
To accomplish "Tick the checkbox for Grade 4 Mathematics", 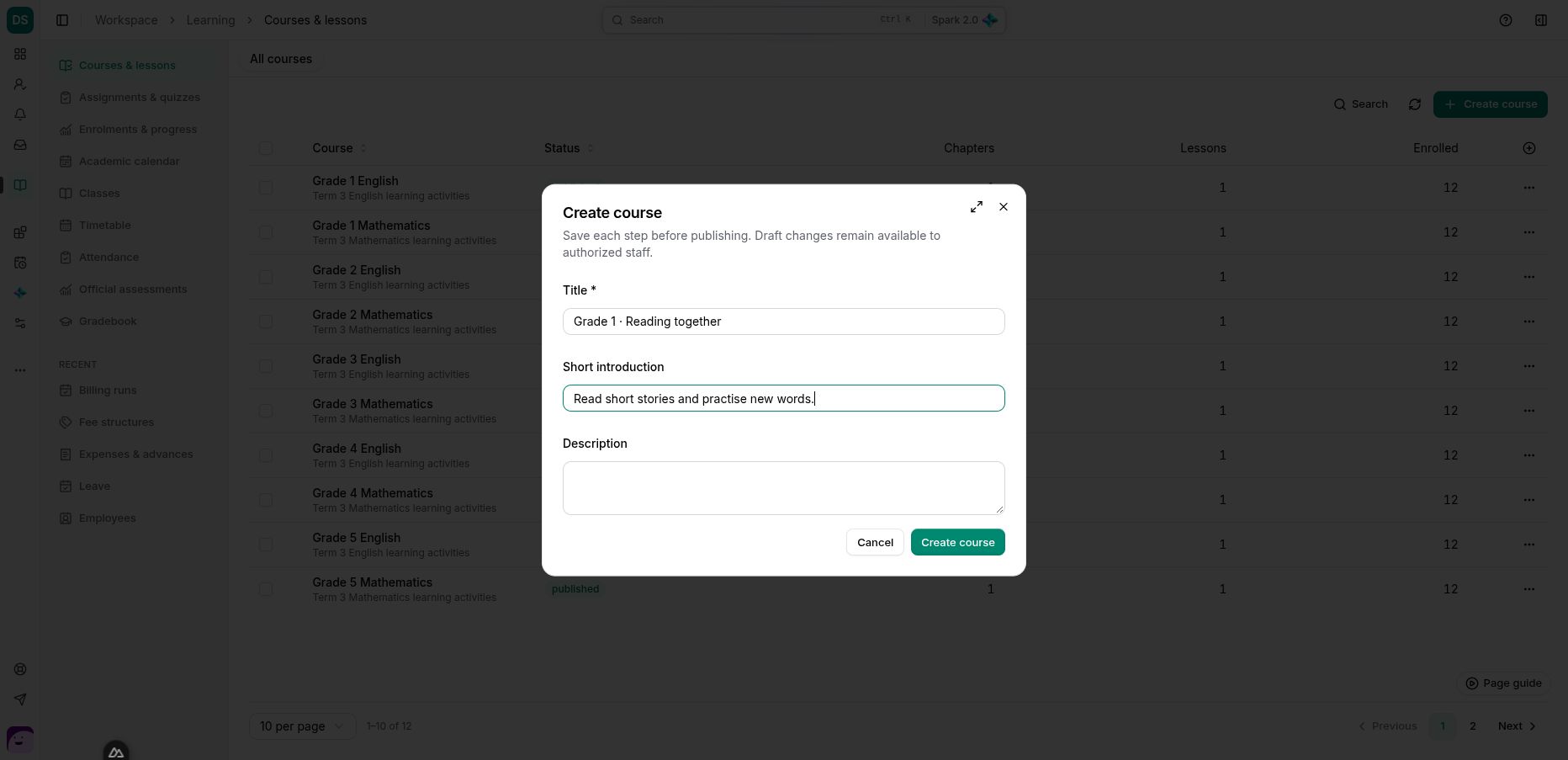I will coord(266,500).
